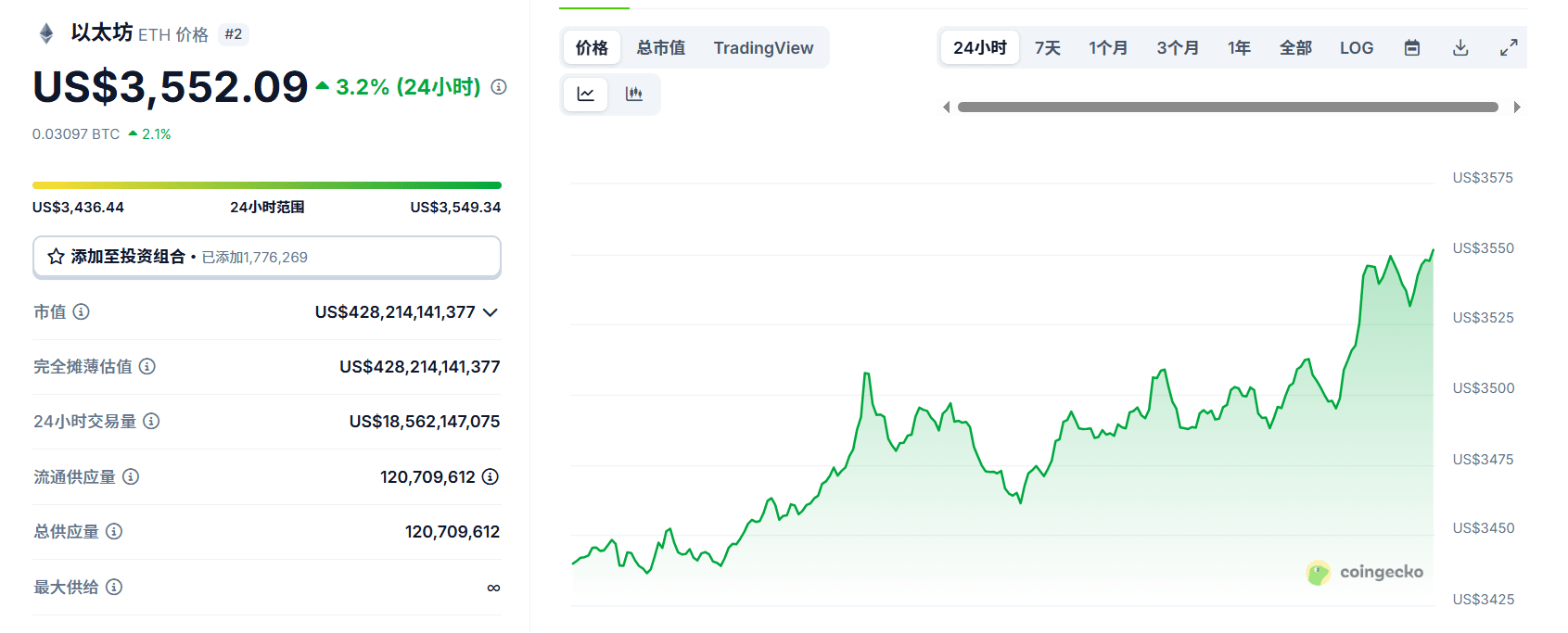Click the fully diluted valuation US$428,214,141,377

coord(420,367)
